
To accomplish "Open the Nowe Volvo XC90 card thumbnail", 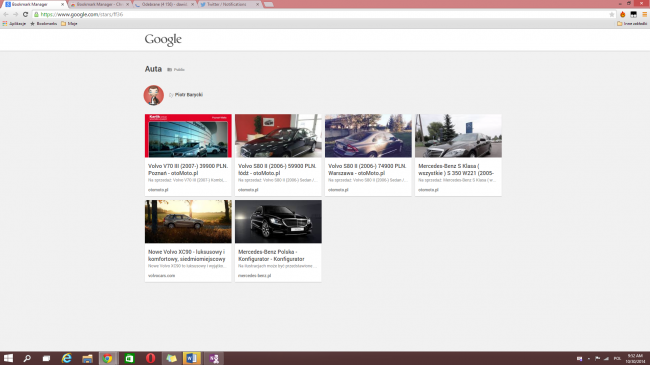I will point(188,221).
